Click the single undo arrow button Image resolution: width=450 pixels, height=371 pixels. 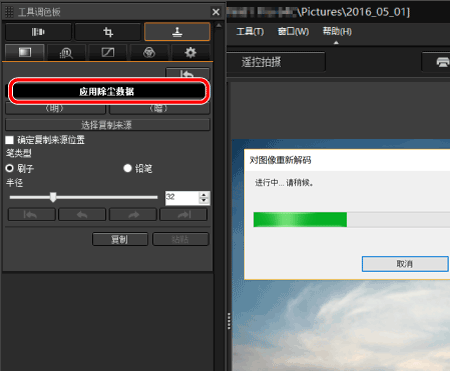point(82,214)
